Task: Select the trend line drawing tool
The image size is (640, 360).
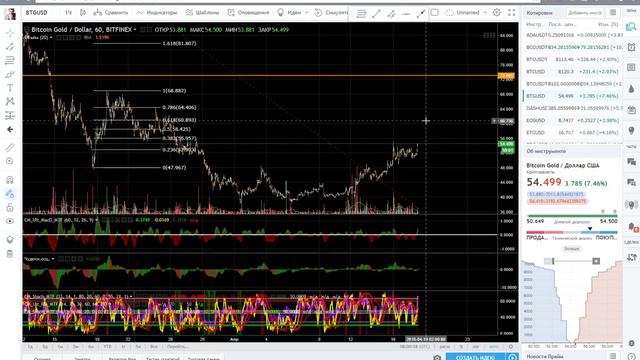Action: [10, 47]
